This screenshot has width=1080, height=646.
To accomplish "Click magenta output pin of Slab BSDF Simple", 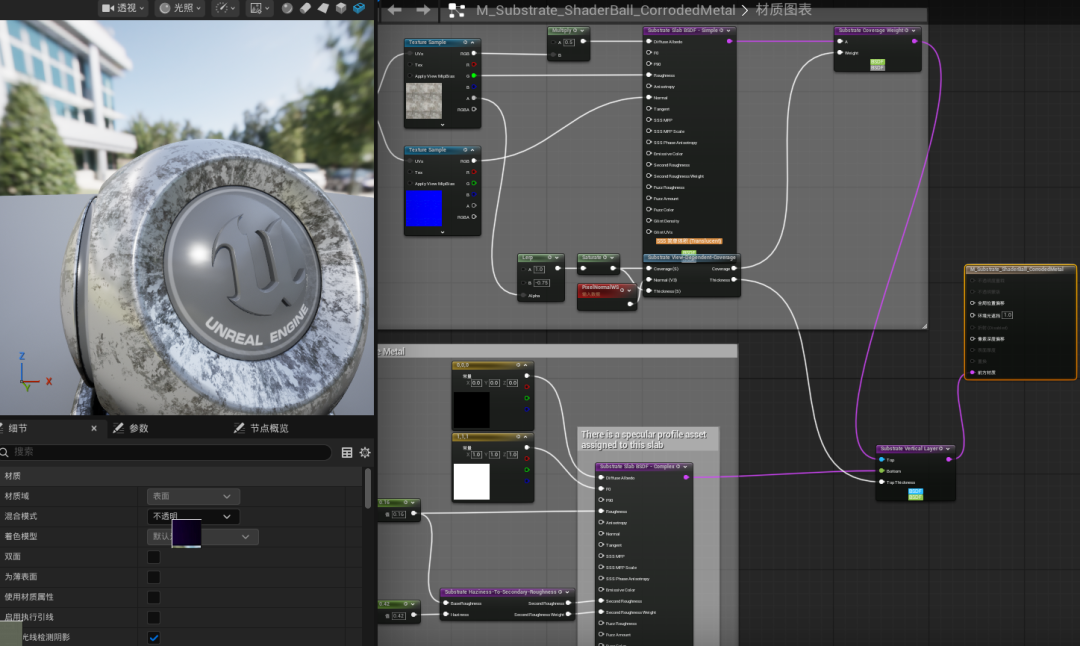I will click(x=729, y=41).
